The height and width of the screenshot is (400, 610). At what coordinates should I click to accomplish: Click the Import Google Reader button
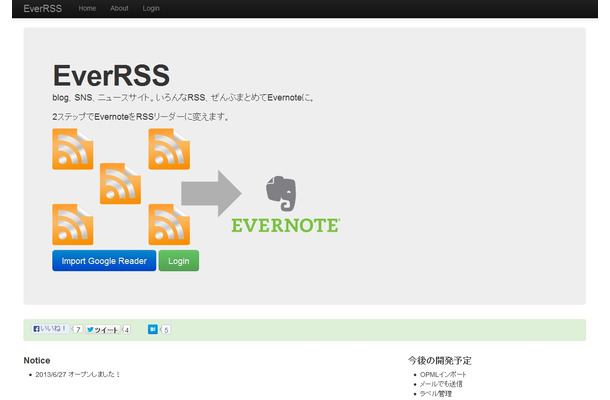click(104, 261)
